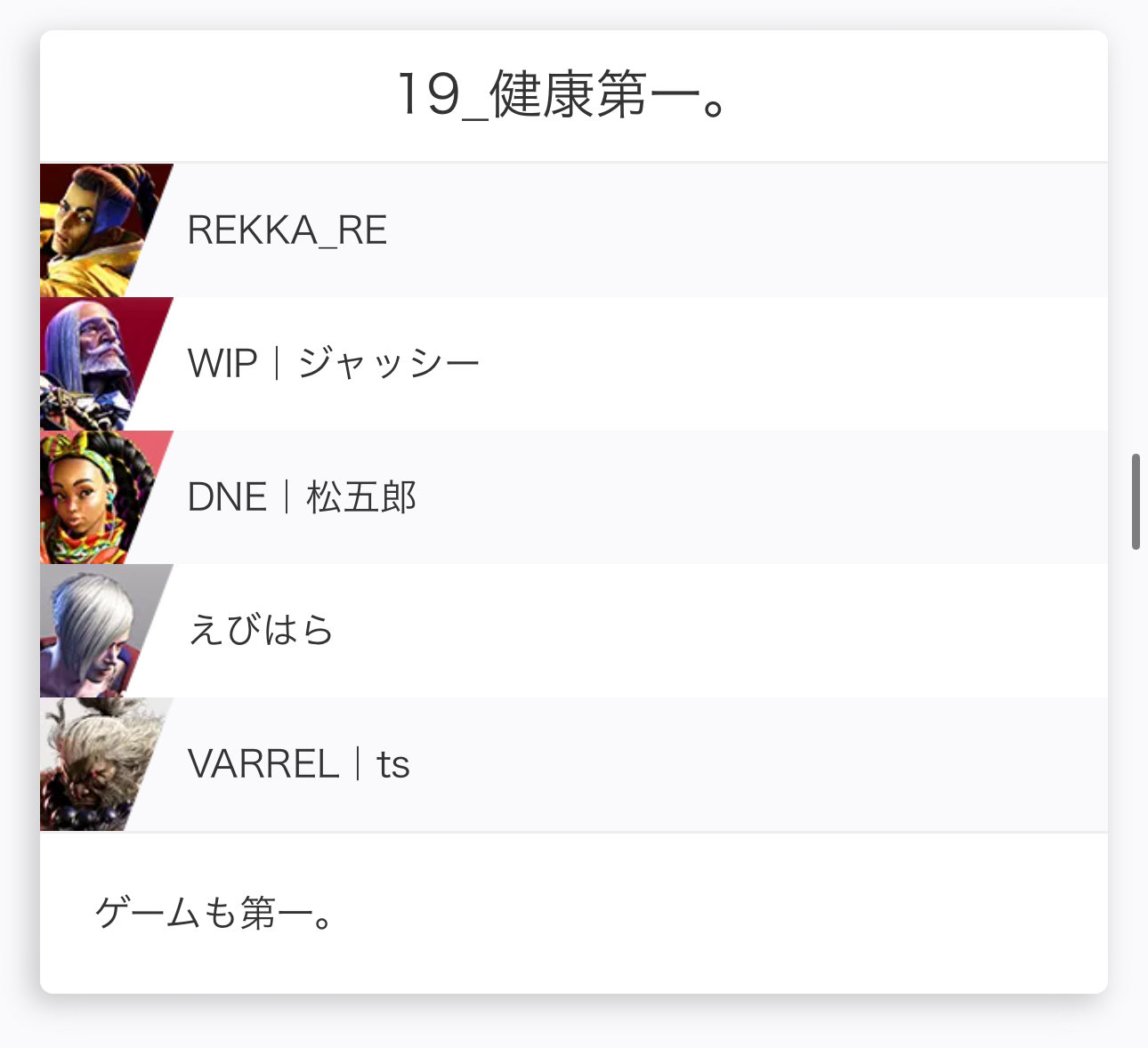Open player name ジャッシー

[x=389, y=364]
